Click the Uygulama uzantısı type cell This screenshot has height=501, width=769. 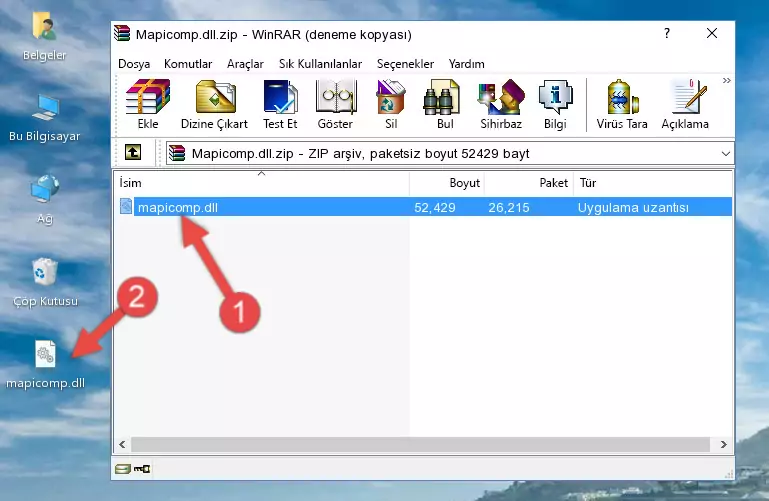[633, 207]
